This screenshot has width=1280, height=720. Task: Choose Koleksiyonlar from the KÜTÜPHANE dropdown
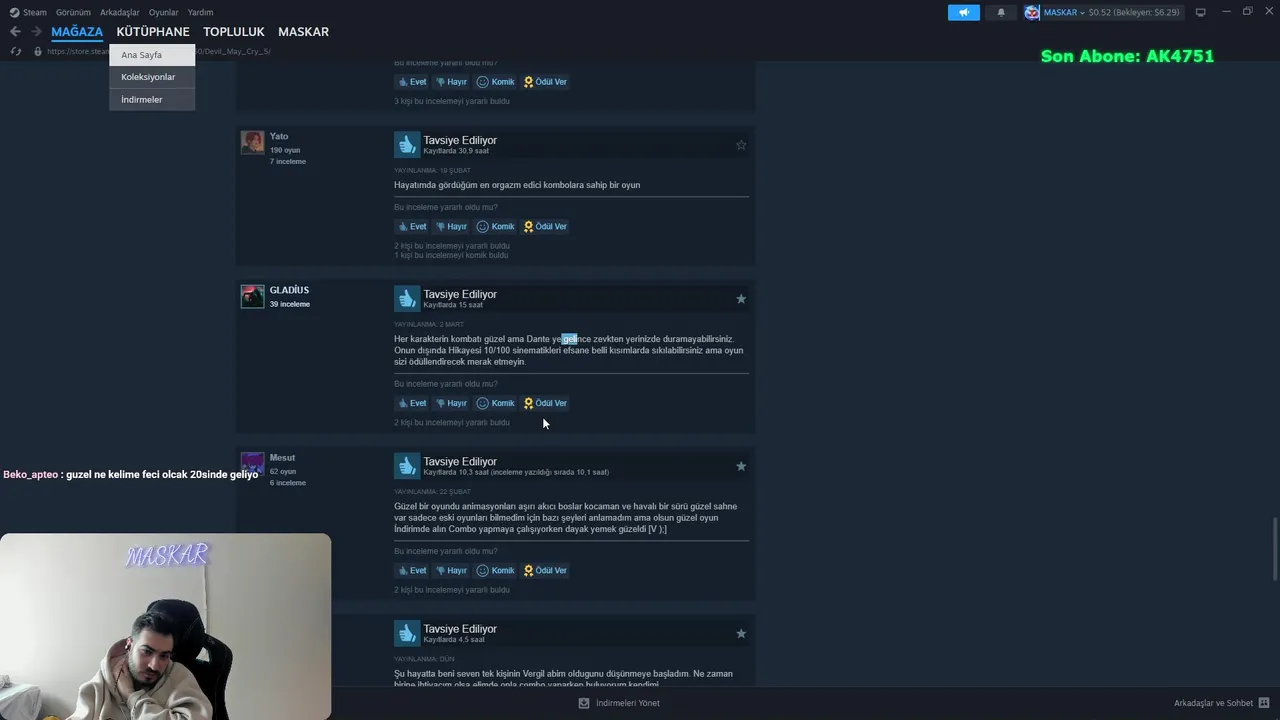[152, 77]
